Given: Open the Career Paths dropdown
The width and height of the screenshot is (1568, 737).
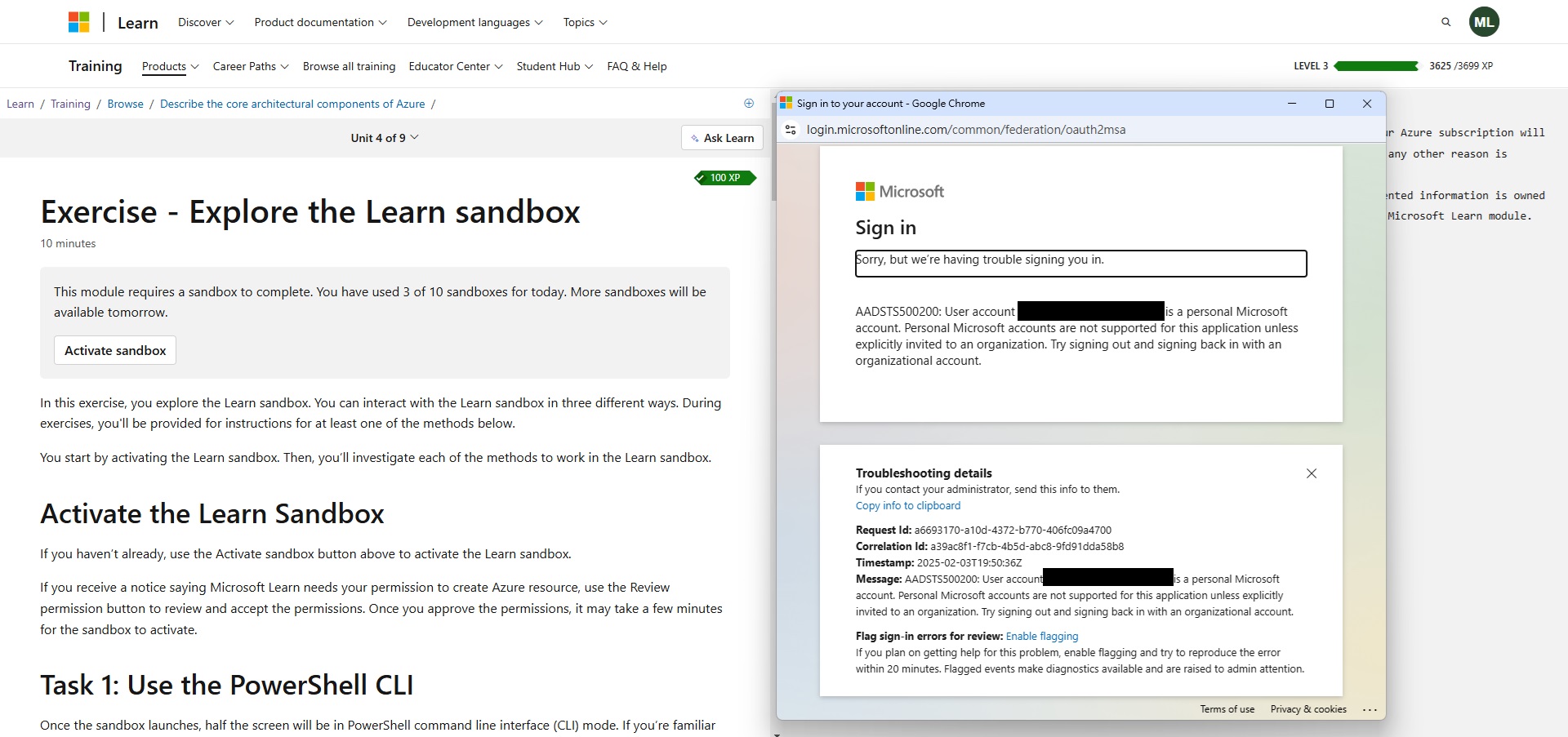Looking at the screenshot, I should click(x=251, y=66).
